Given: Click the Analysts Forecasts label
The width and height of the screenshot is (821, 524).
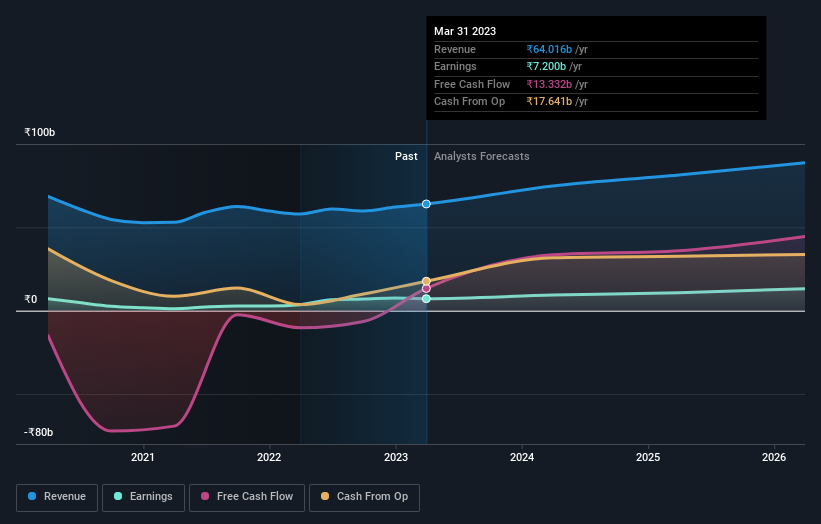Looking at the screenshot, I should (x=482, y=157).
